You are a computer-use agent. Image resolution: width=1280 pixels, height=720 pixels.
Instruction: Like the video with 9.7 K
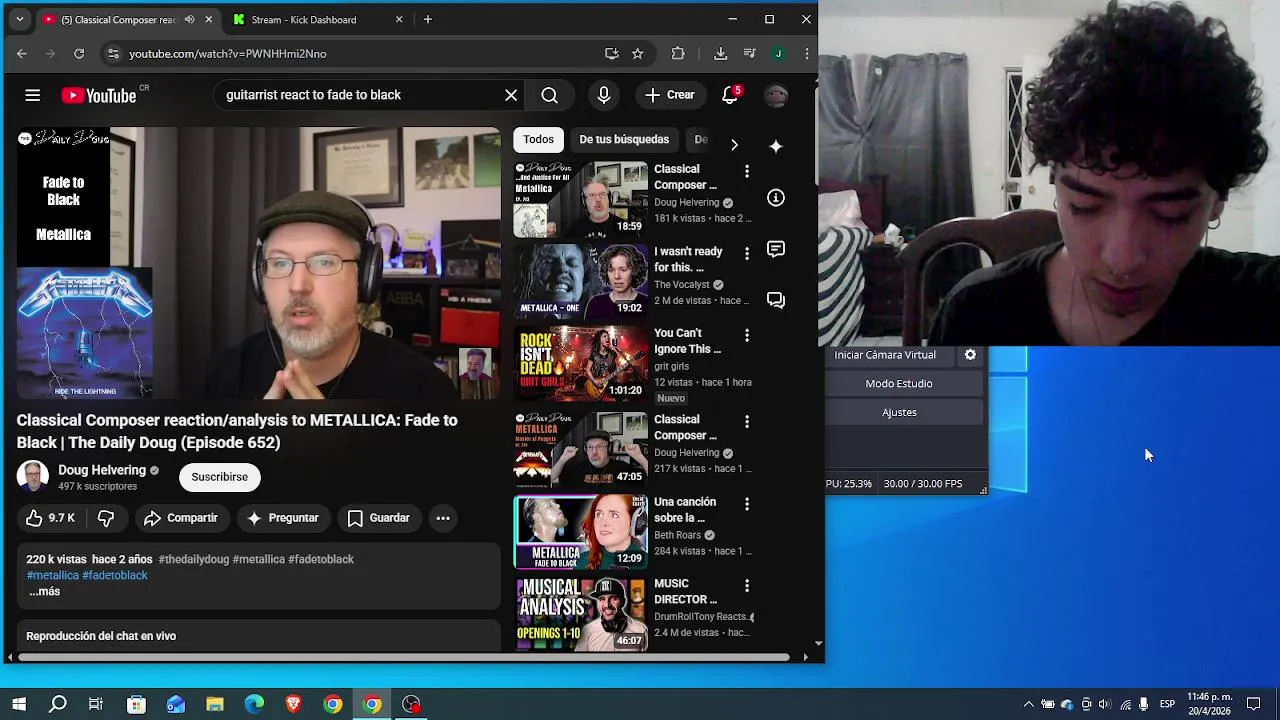(x=50, y=518)
